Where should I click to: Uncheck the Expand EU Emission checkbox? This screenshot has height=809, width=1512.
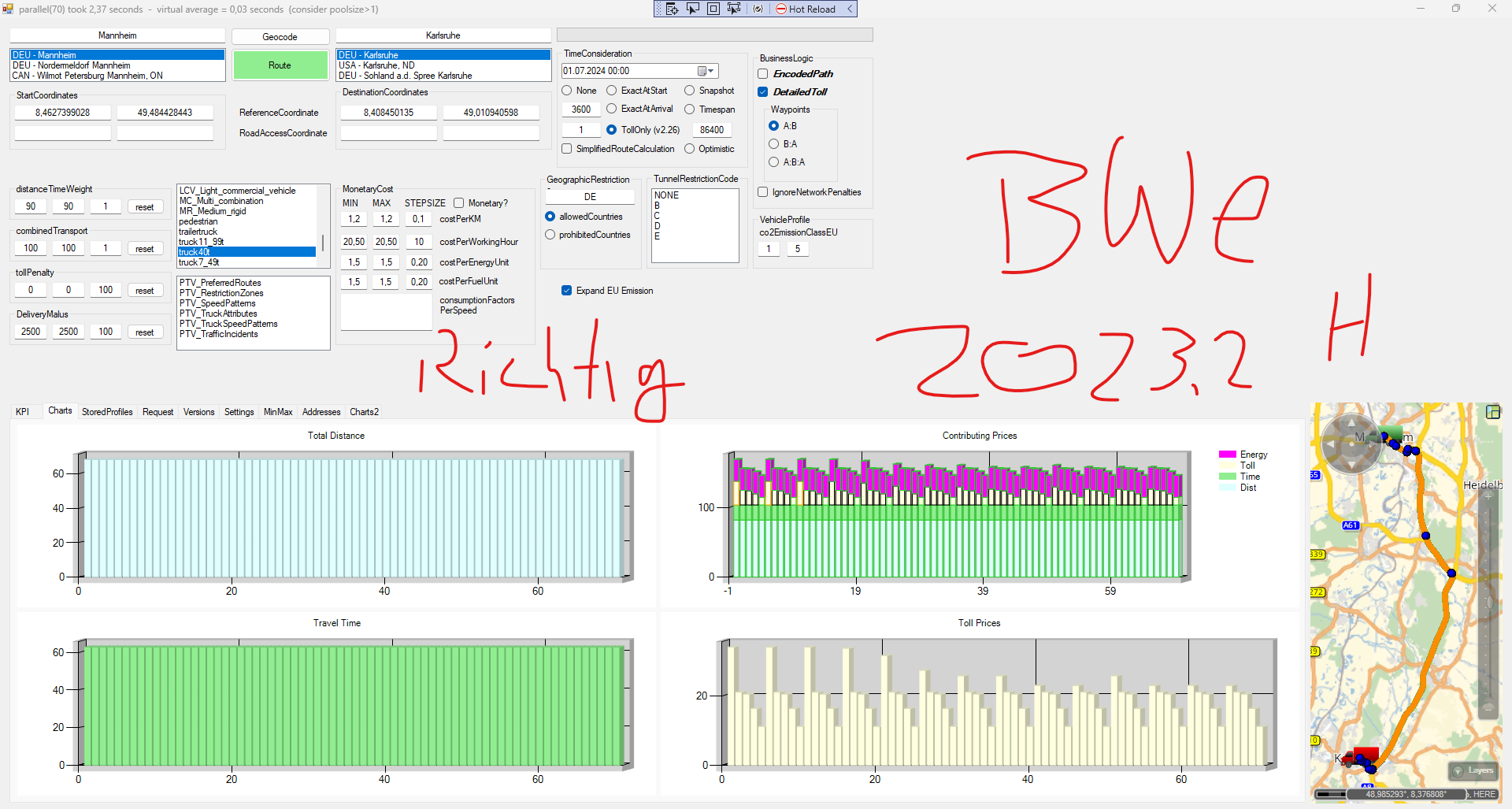[x=566, y=291]
